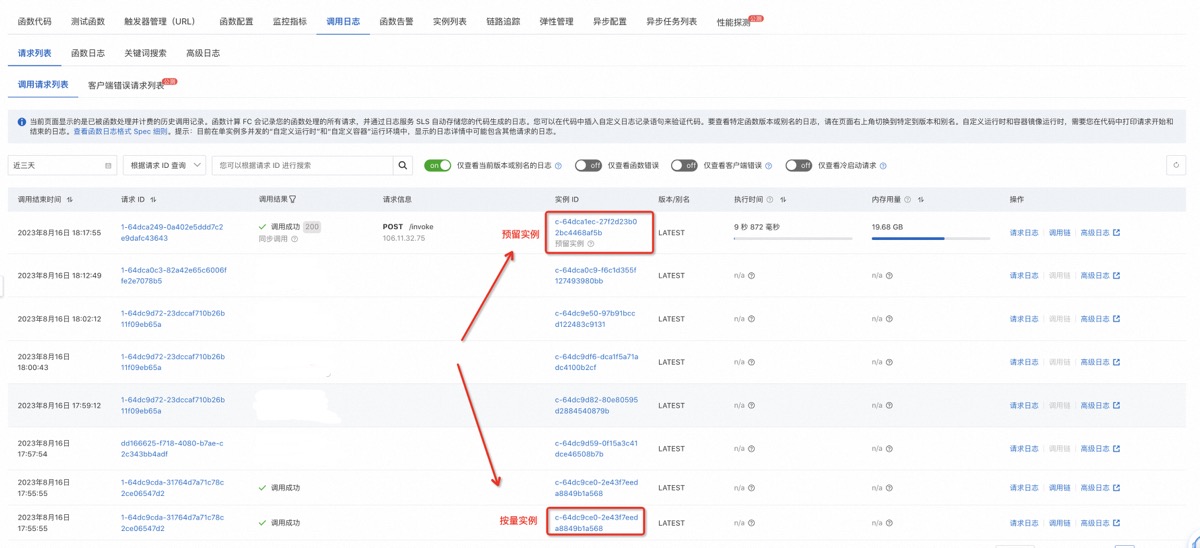Go to the 链路追踪 tab
Image resolution: width=1200 pixels, height=548 pixels.
503,21
